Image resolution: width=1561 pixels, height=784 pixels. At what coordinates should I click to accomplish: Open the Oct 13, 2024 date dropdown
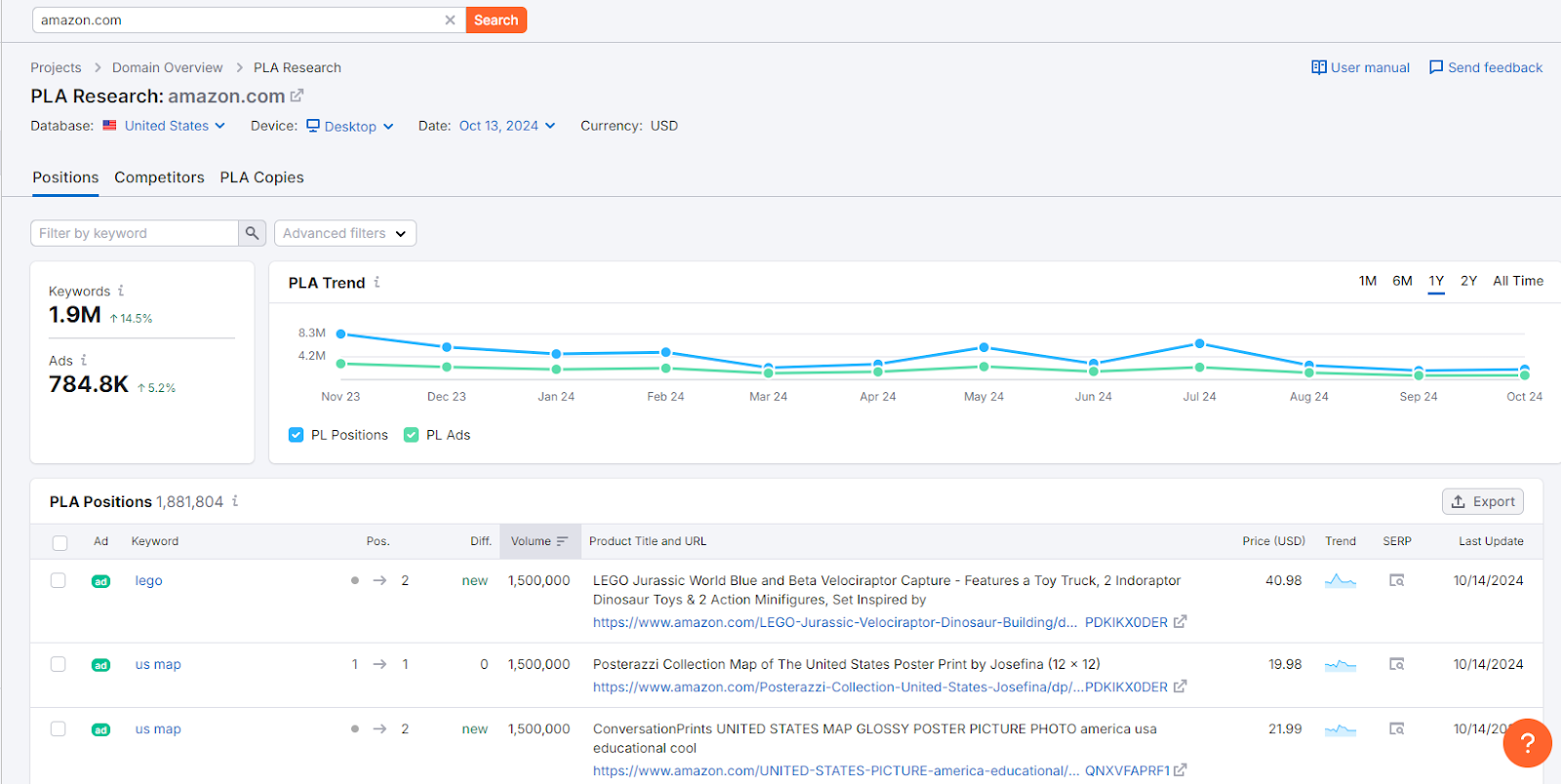(x=507, y=126)
